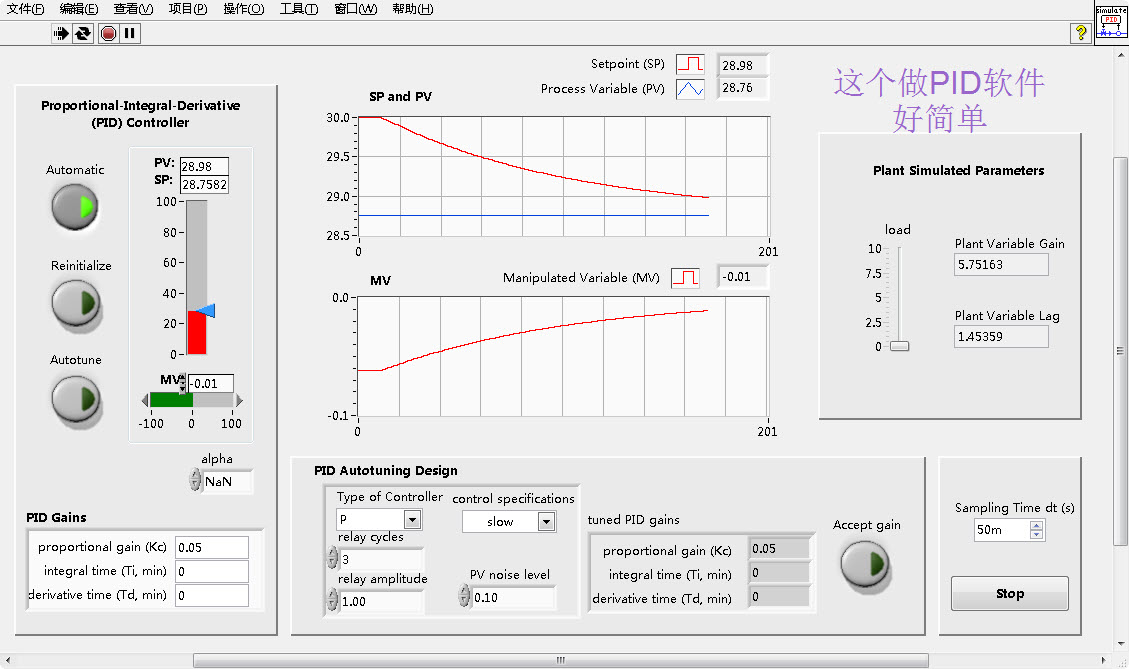The width and height of the screenshot is (1129, 669).
Task: Click the Sampling Time dt stepper arrows
Action: 1037,530
